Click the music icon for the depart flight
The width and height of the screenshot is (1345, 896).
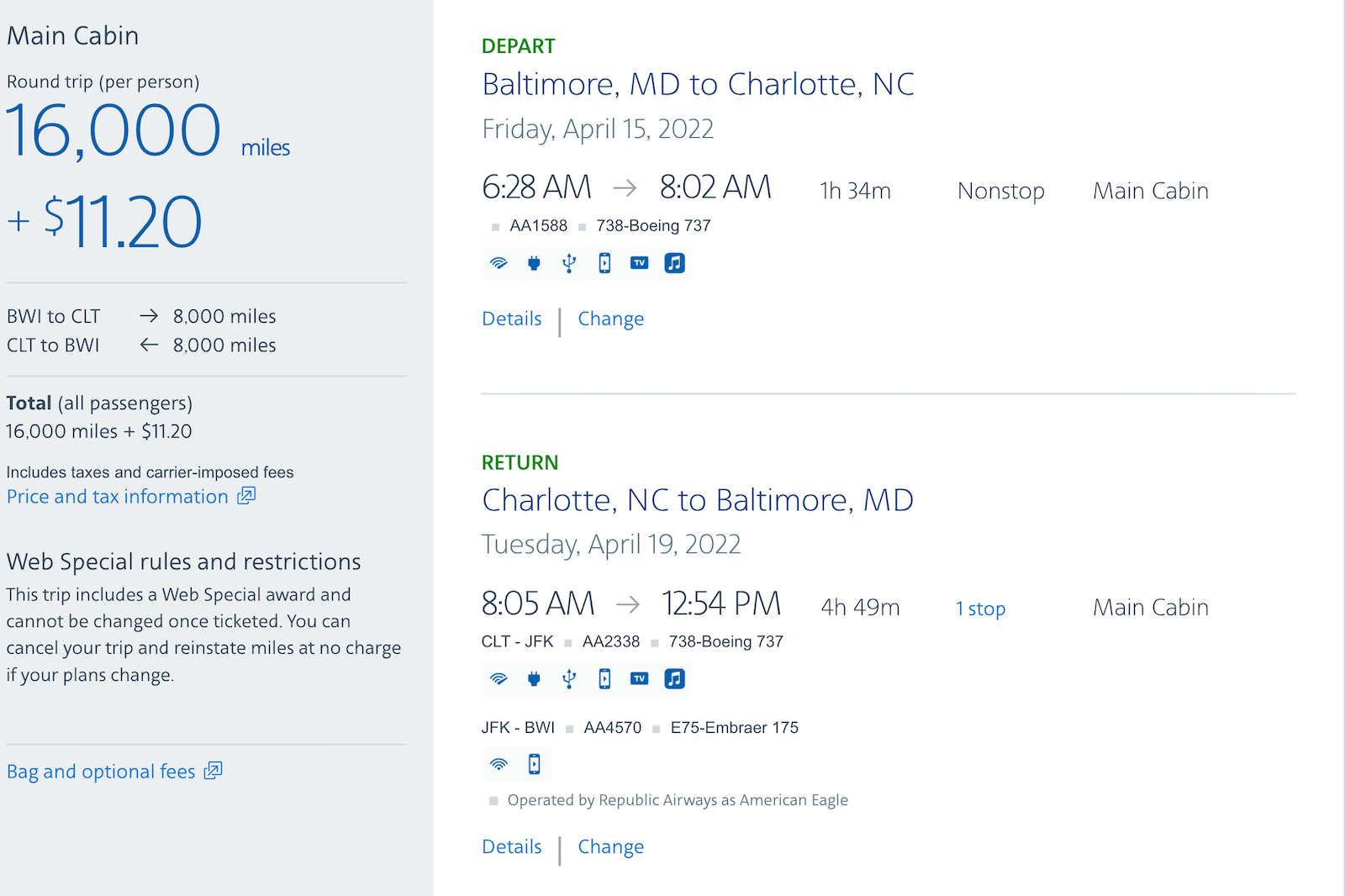click(674, 262)
